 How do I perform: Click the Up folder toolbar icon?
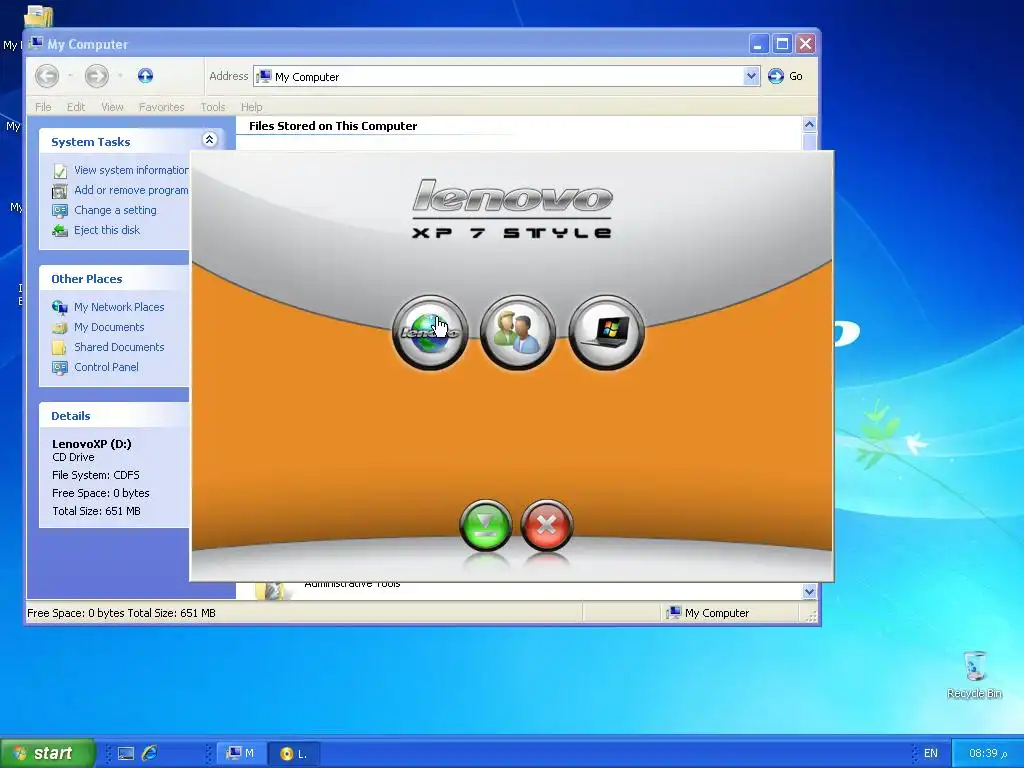(145, 76)
